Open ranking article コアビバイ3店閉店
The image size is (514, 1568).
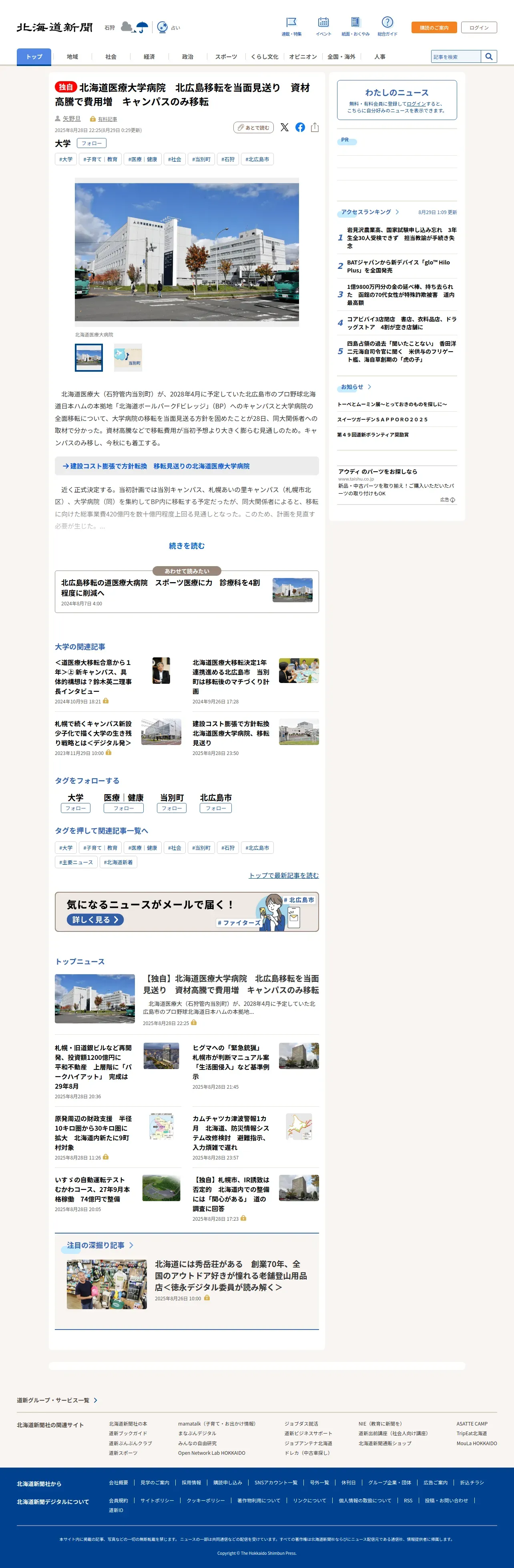click(402, 323)
